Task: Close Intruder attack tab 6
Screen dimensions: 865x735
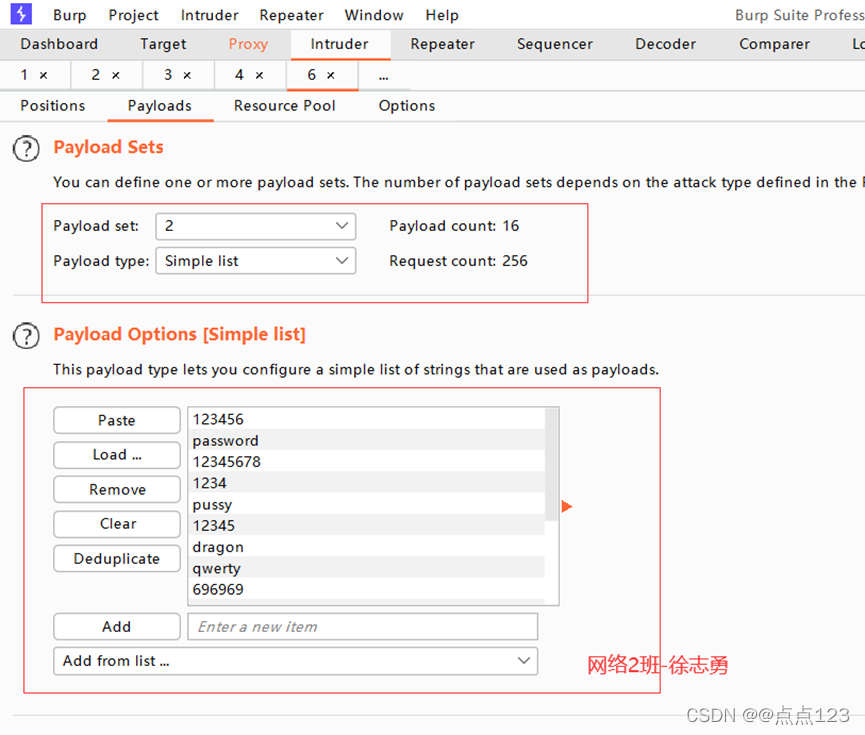Action: 331,76
